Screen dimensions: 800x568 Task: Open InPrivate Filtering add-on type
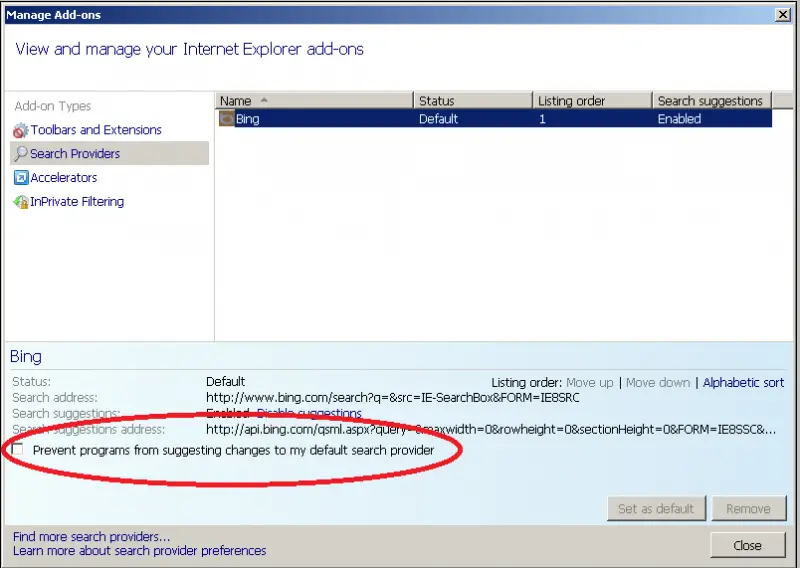tap(77, 202)
